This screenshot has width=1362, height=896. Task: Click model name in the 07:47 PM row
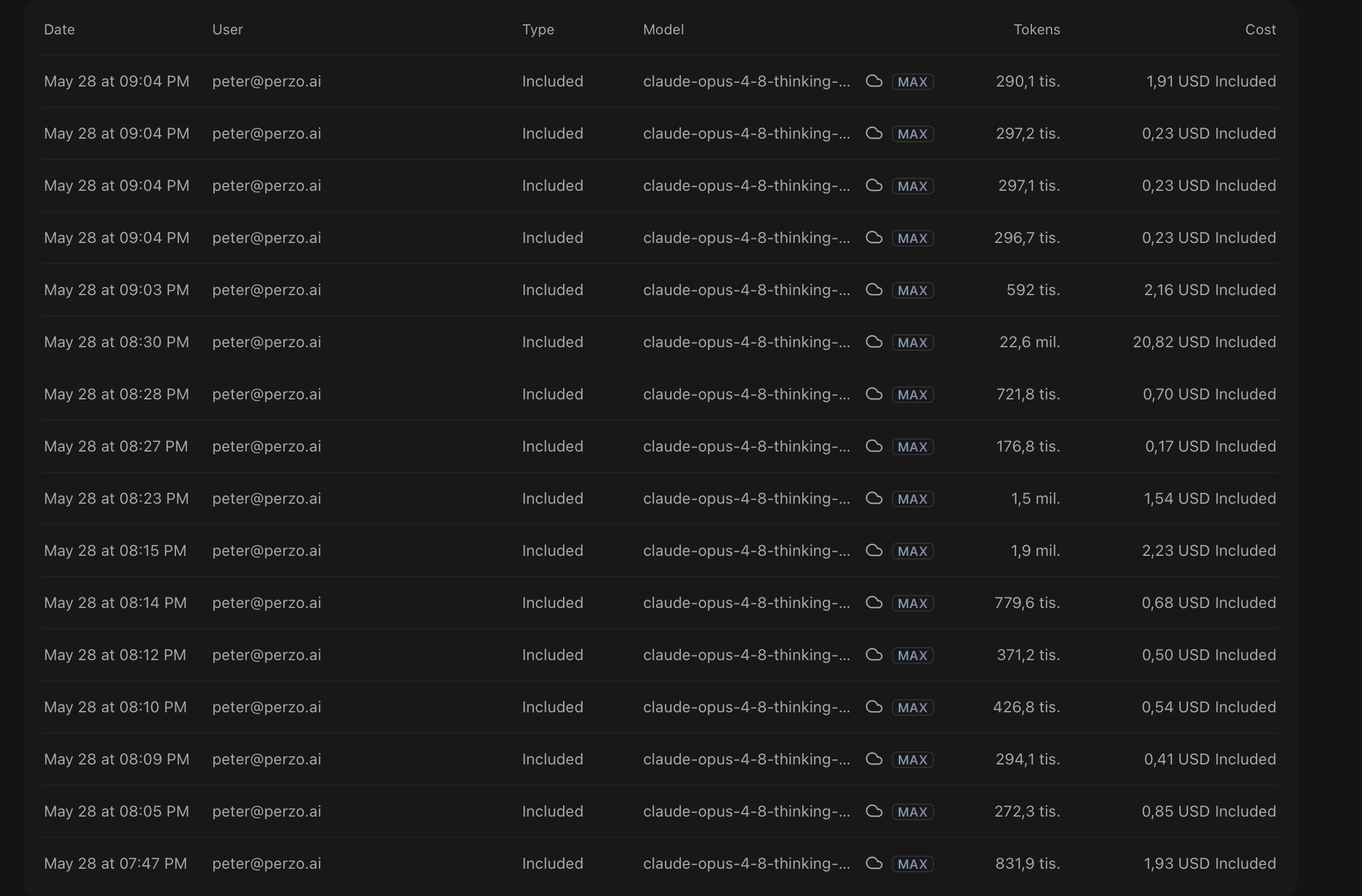click(x=747, y=863)
